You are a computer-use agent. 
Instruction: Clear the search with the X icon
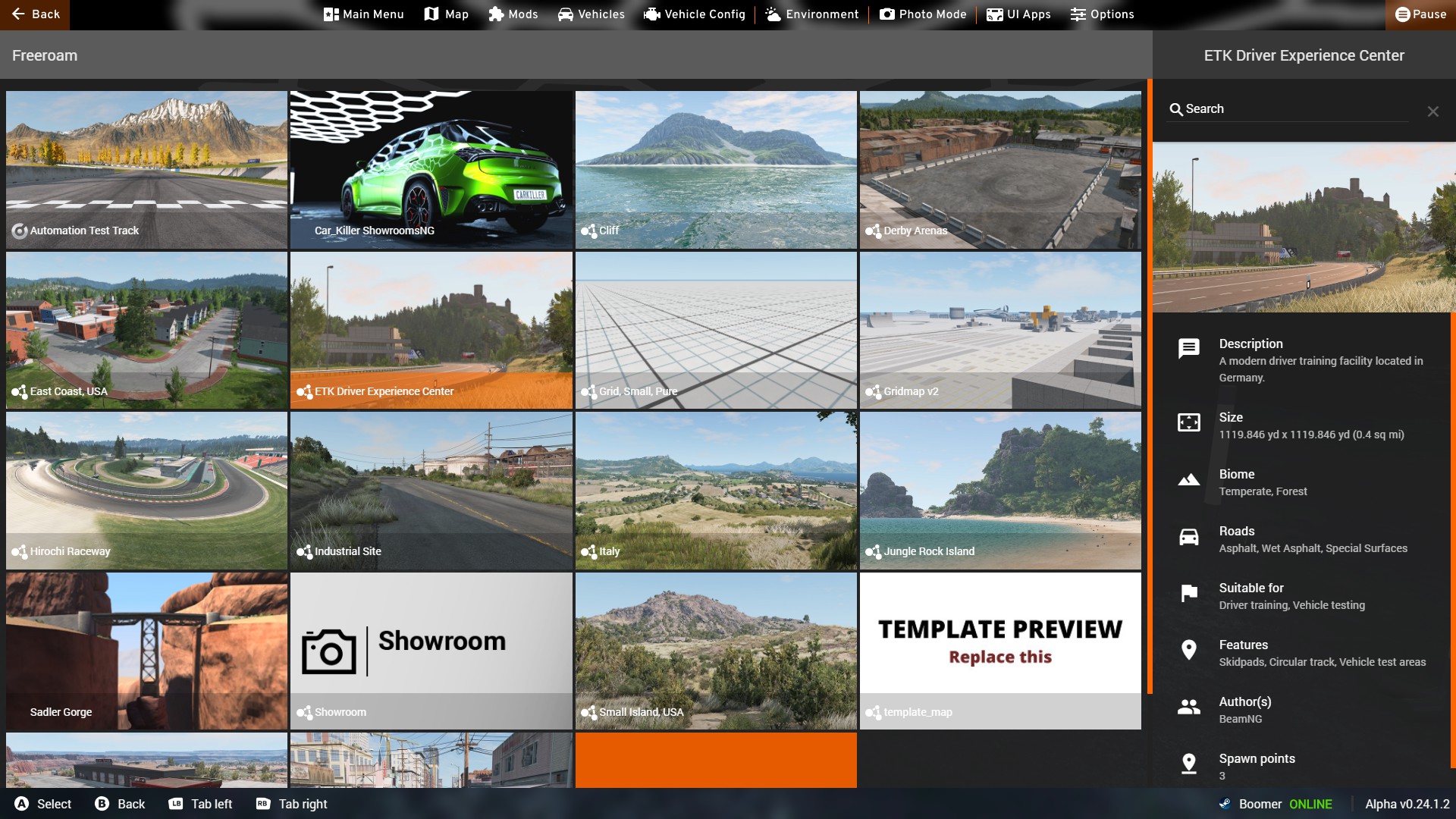(x=1432, y=111)
